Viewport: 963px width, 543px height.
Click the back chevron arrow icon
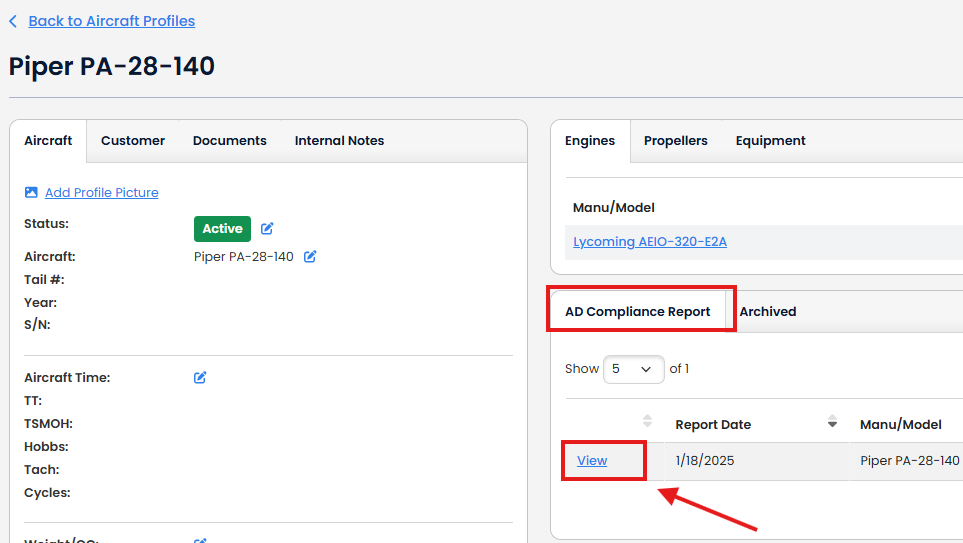13,21
